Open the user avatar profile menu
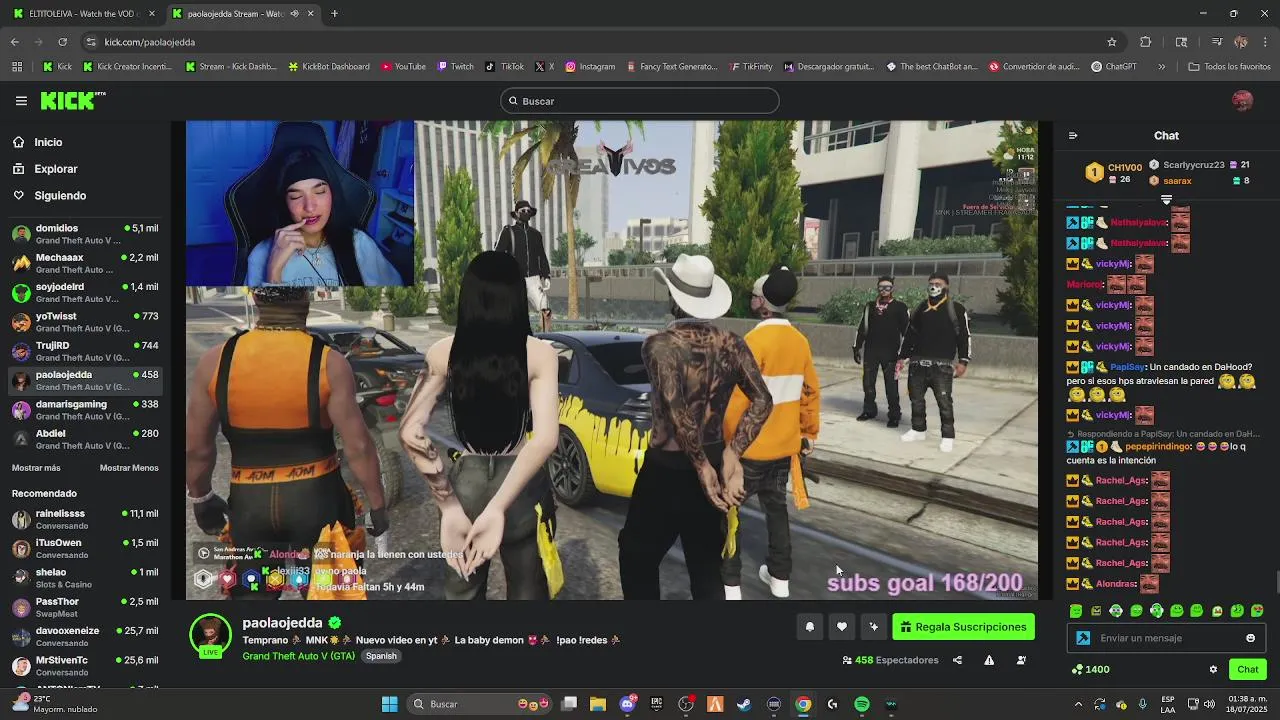 (x=1242, y=101)
